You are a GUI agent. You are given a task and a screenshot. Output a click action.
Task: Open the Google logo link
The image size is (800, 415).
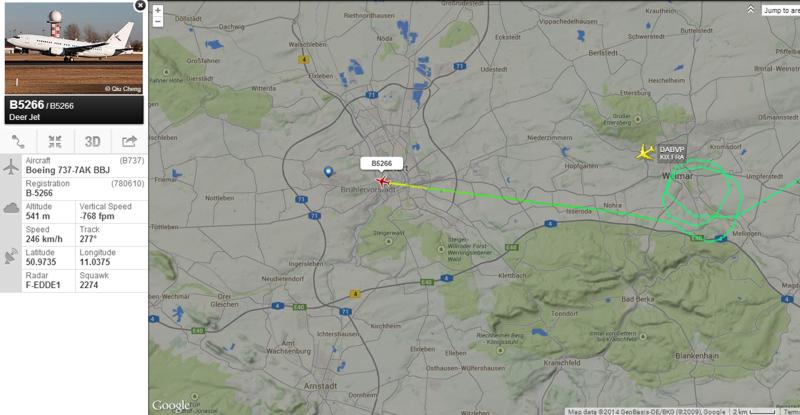(171, 405)
